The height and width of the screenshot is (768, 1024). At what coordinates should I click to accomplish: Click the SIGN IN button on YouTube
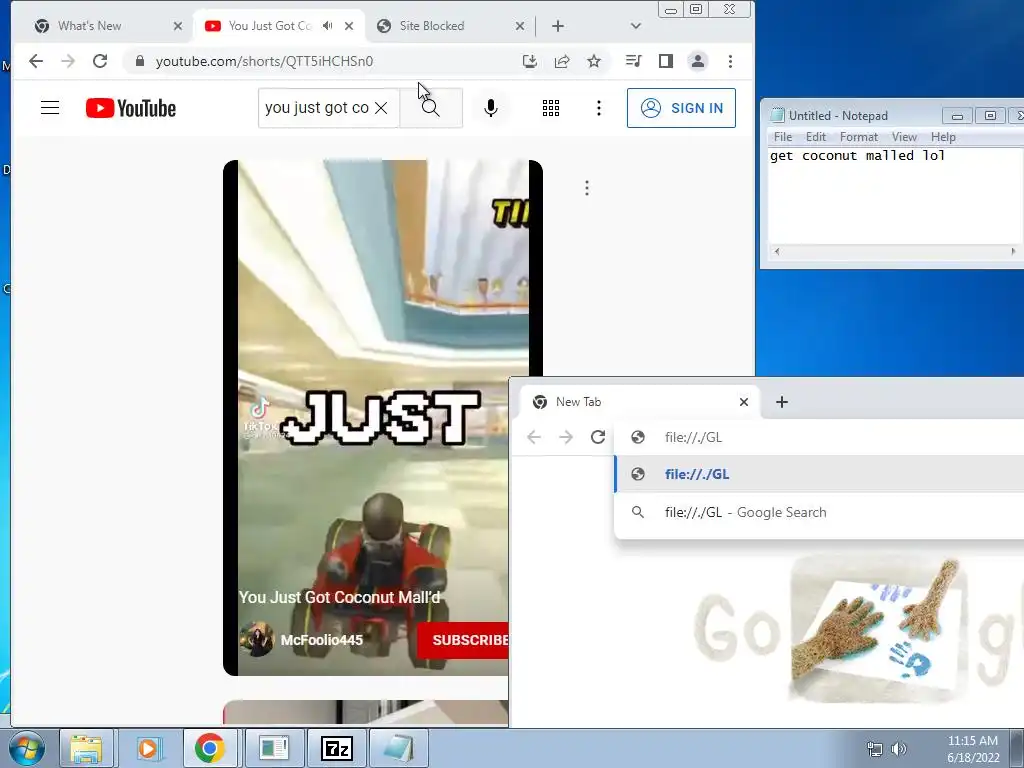tap(681, 108)
